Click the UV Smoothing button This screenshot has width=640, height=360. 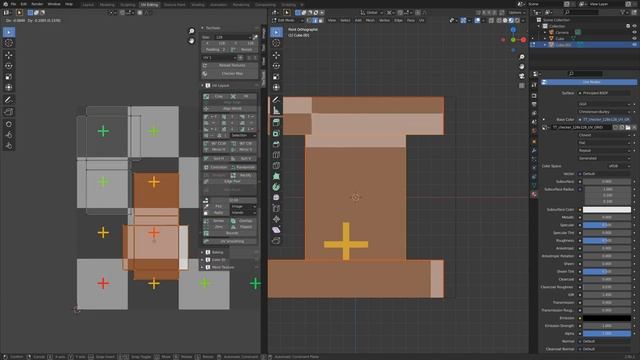(230, 241)
